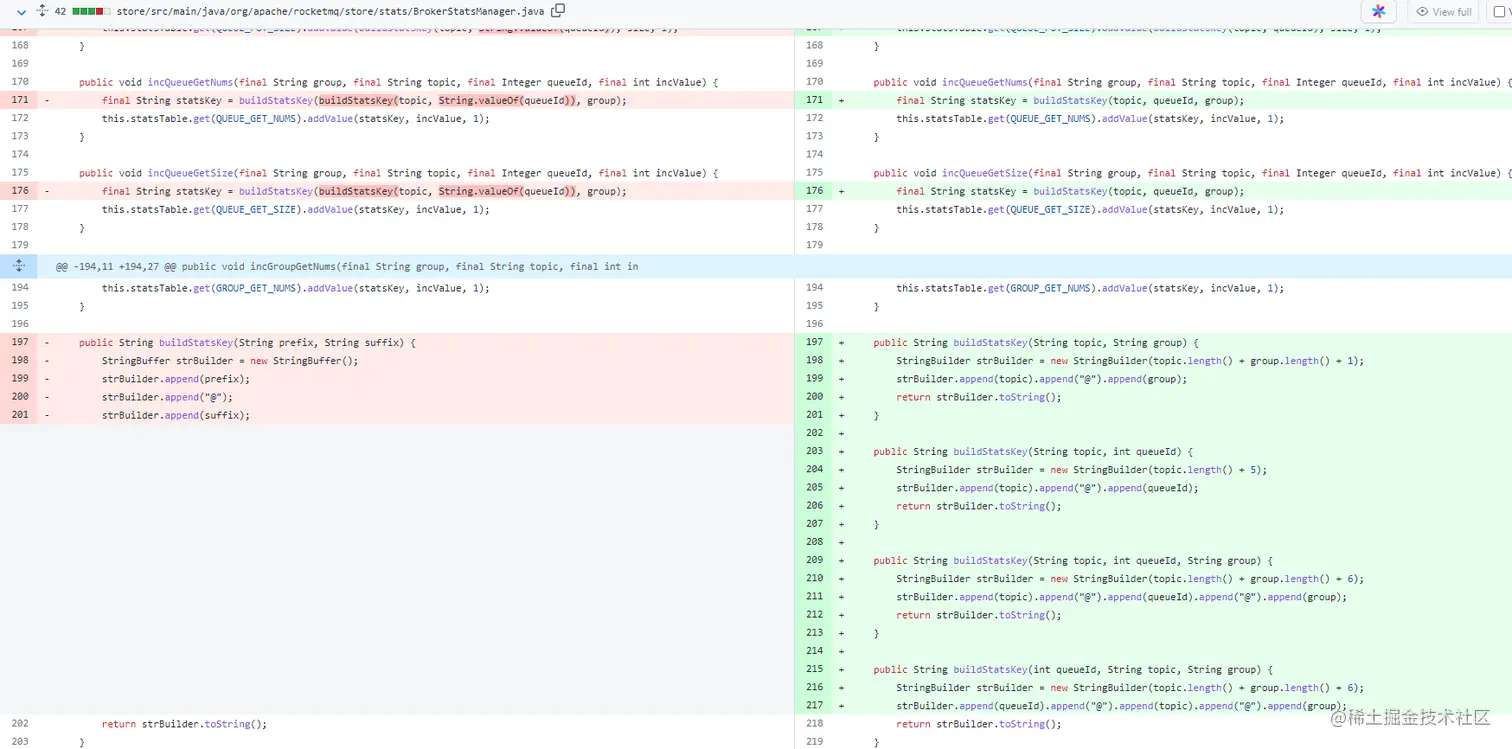The height and width of the screenshot is (749, 1512).
Task: Click added line 'strBuilder.append(topic).append("@").append(group);'
Action: click(1042, 379)
